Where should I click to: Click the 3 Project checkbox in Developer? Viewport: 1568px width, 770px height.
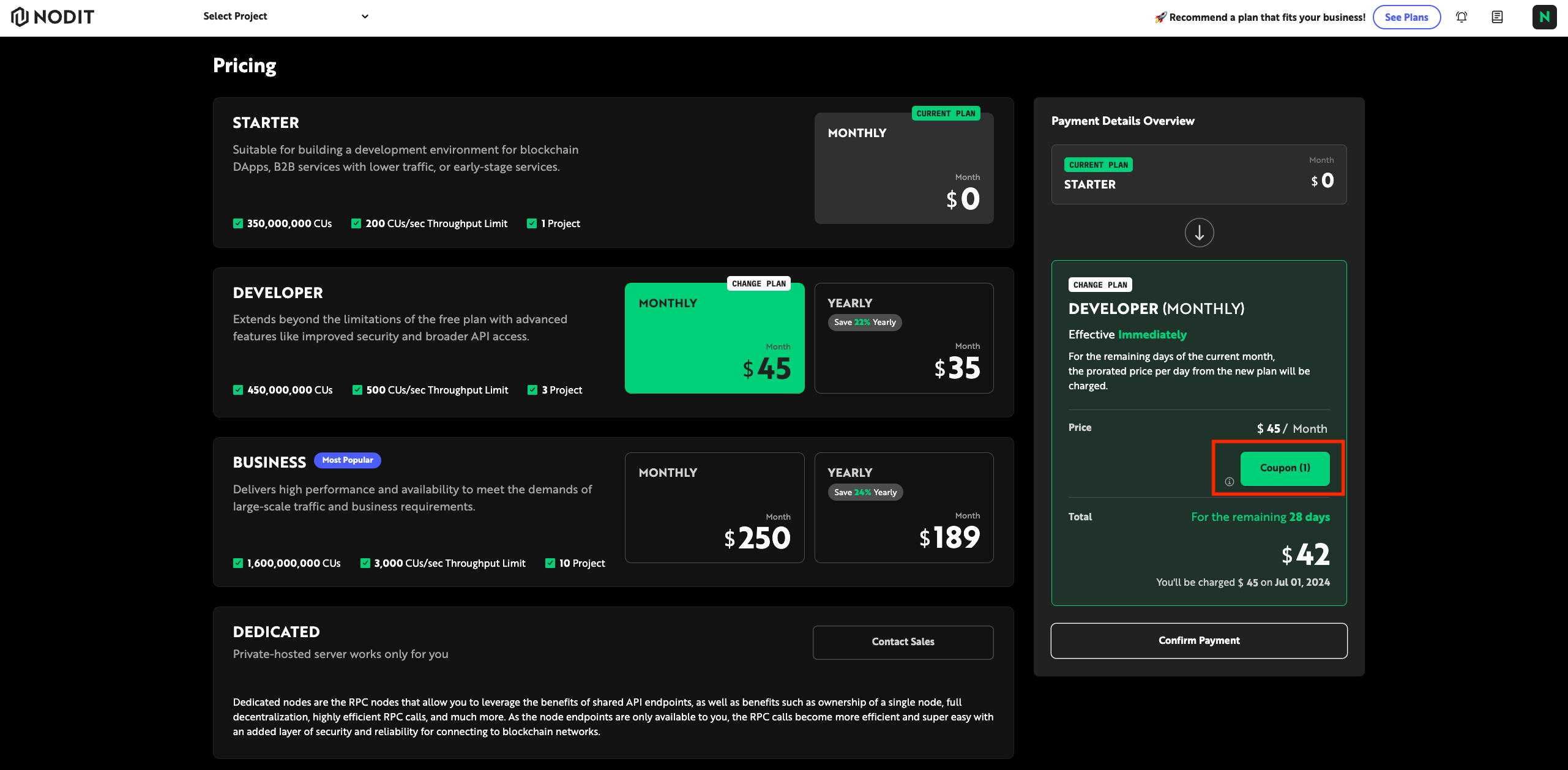(x=532, y=390)
